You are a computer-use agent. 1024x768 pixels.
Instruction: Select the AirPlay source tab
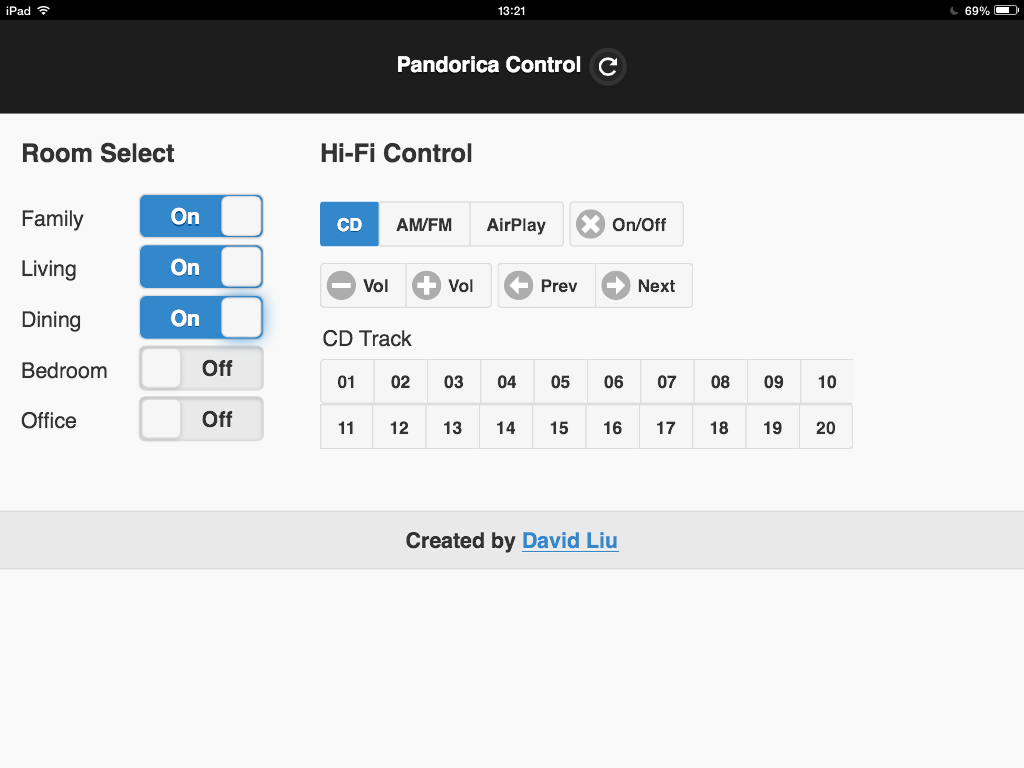click(516, 224)
